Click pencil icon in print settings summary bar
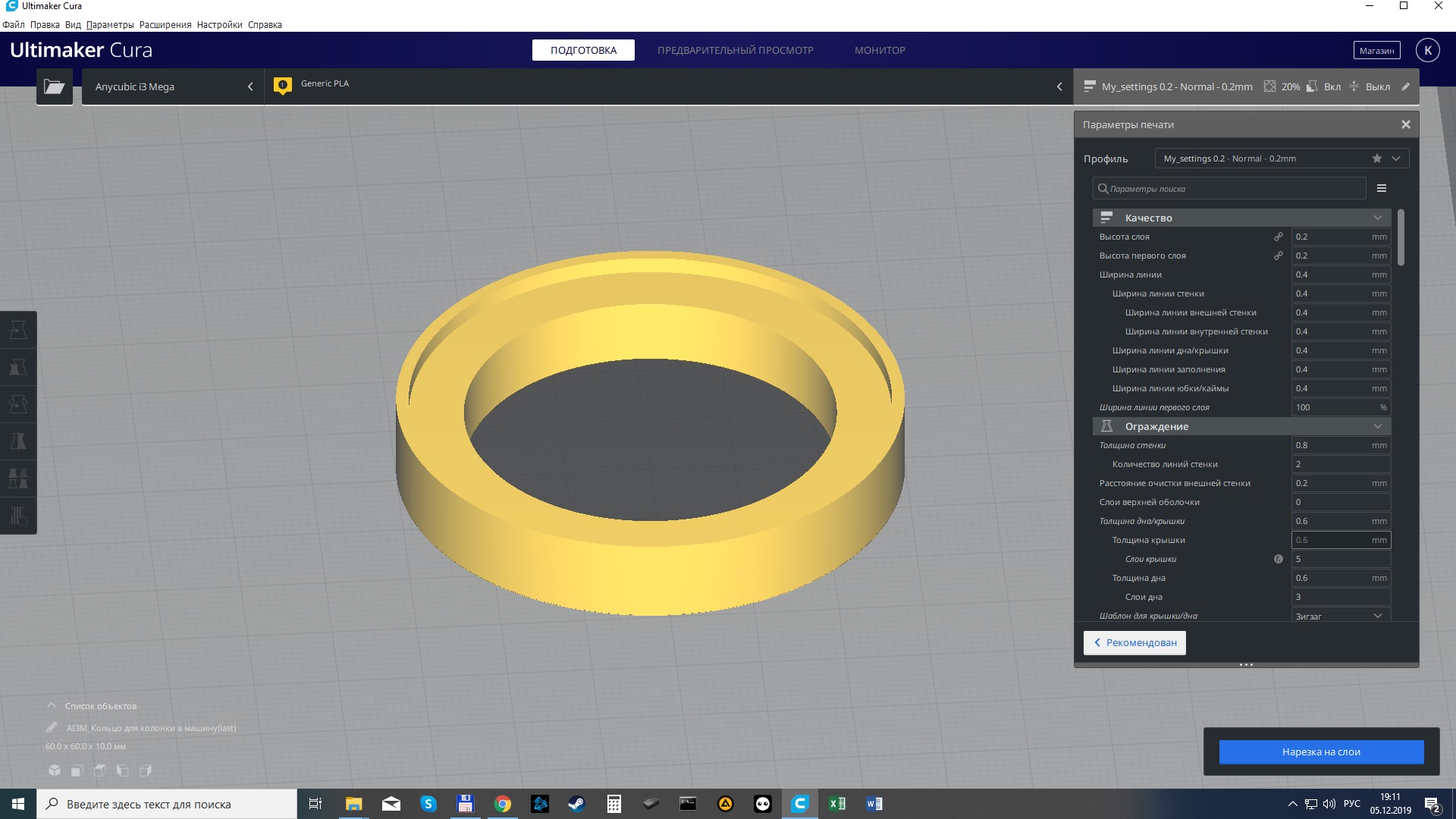Image resolution: width=1456 pixels, height=819 pixels. tap(1405, 86)
